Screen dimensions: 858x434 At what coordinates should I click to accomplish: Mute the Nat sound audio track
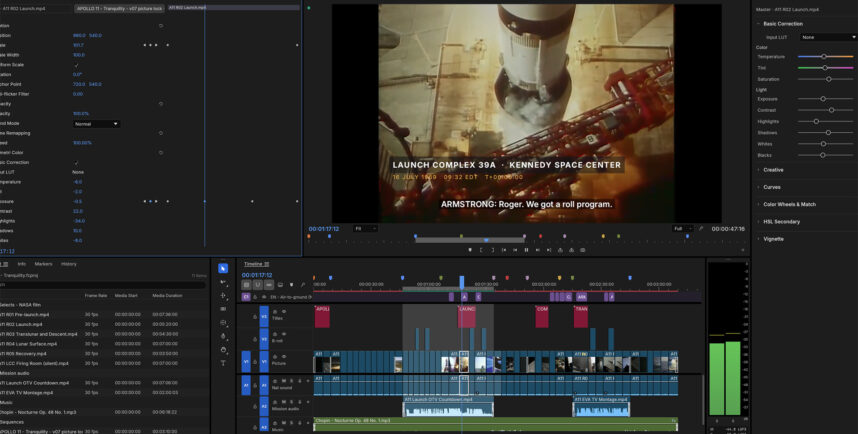pos(283,380)
